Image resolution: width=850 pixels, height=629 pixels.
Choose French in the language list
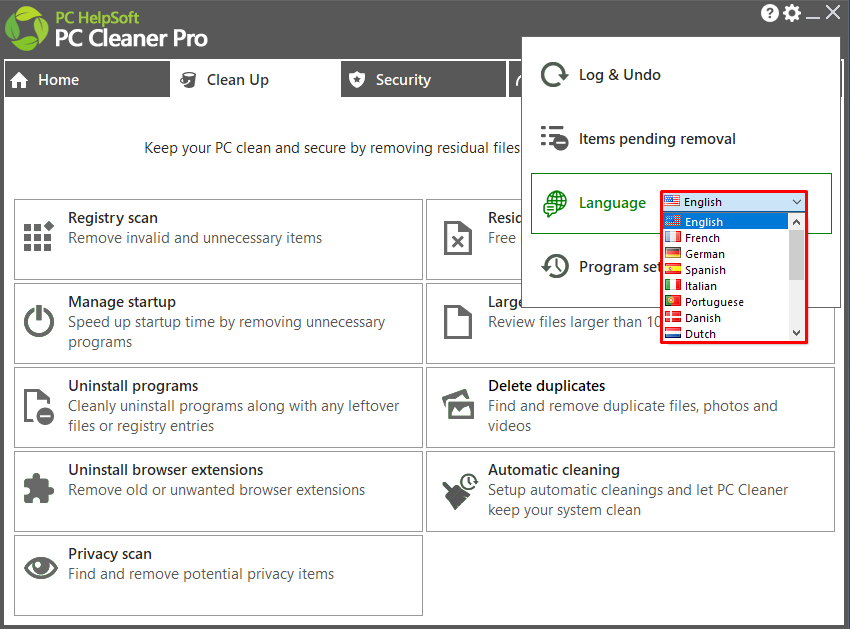[x=725, y=238]
